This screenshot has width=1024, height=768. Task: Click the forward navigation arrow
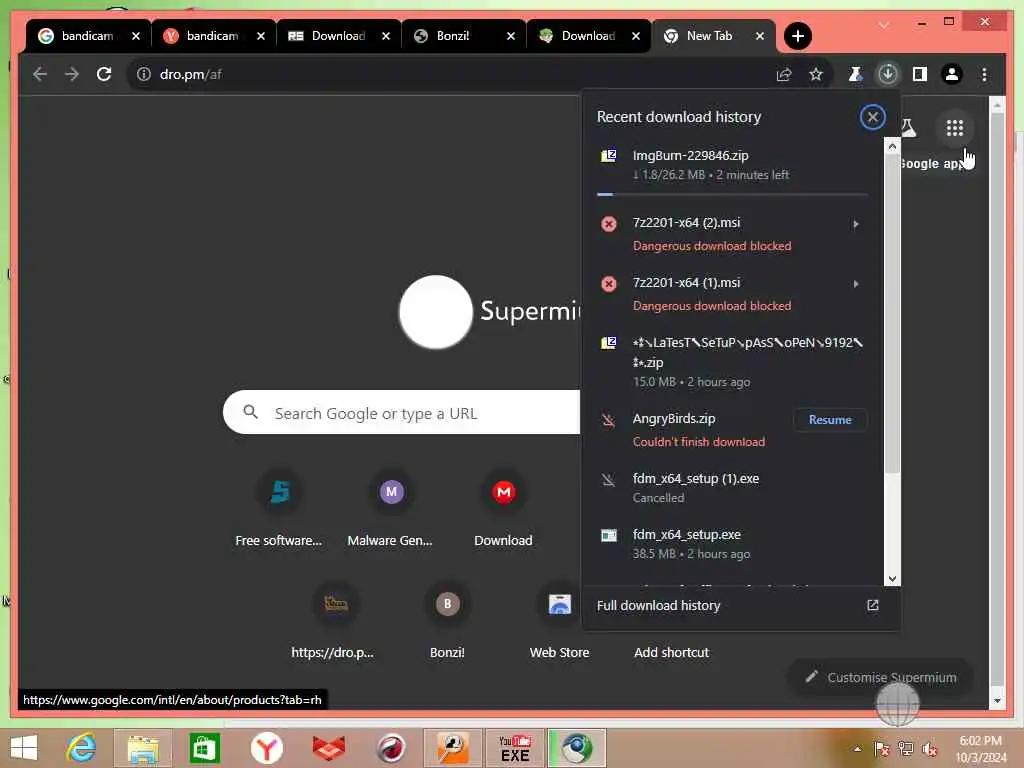click(x=72, y=74)
